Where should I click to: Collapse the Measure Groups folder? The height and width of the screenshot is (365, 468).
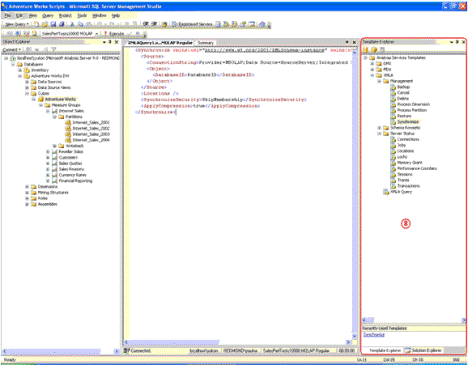tap(41, 105)
